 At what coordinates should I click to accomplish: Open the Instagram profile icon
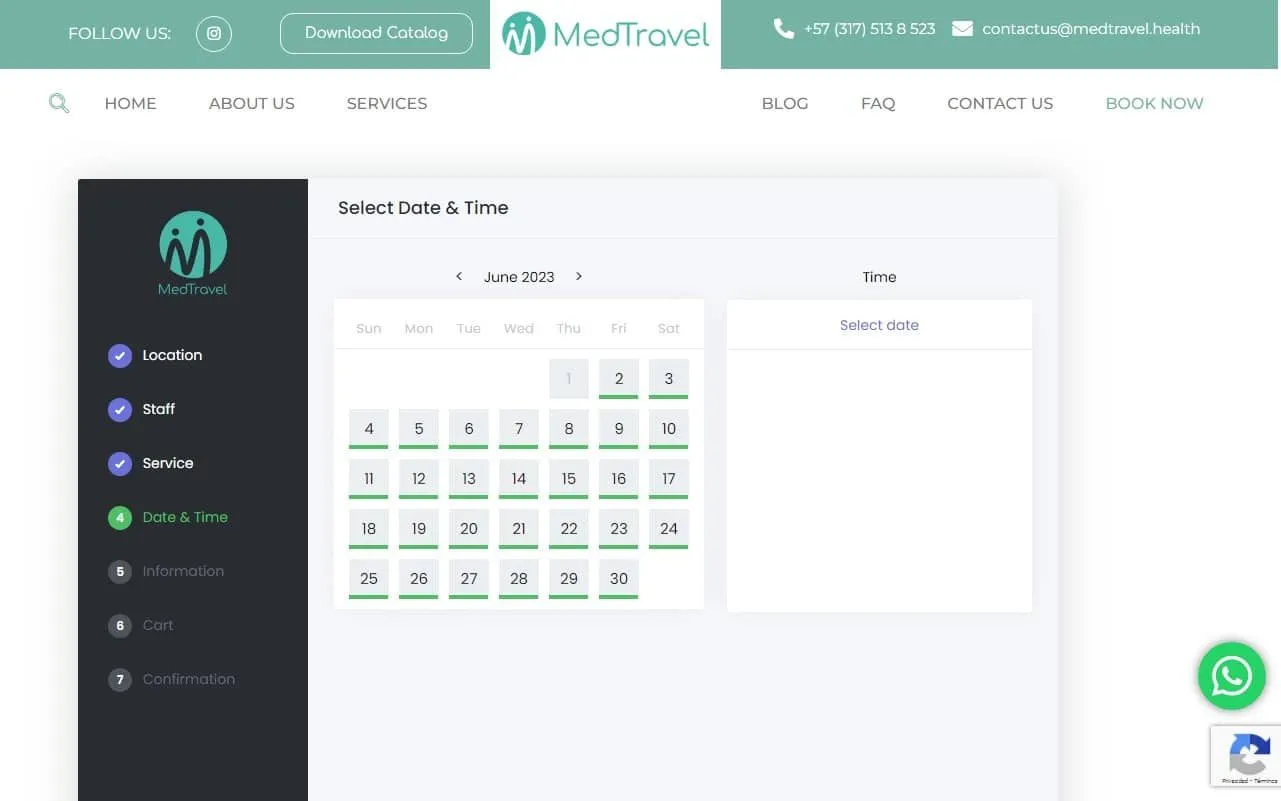214,33
